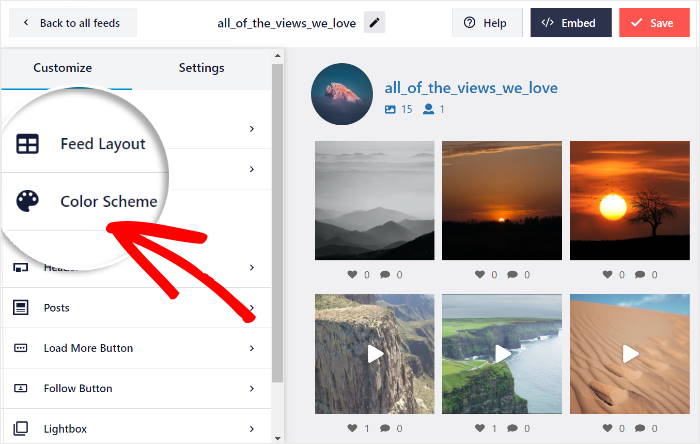Click the sidebar scroll up arrow
This screenshot has width=700, height=444.
tap(277, 56)
